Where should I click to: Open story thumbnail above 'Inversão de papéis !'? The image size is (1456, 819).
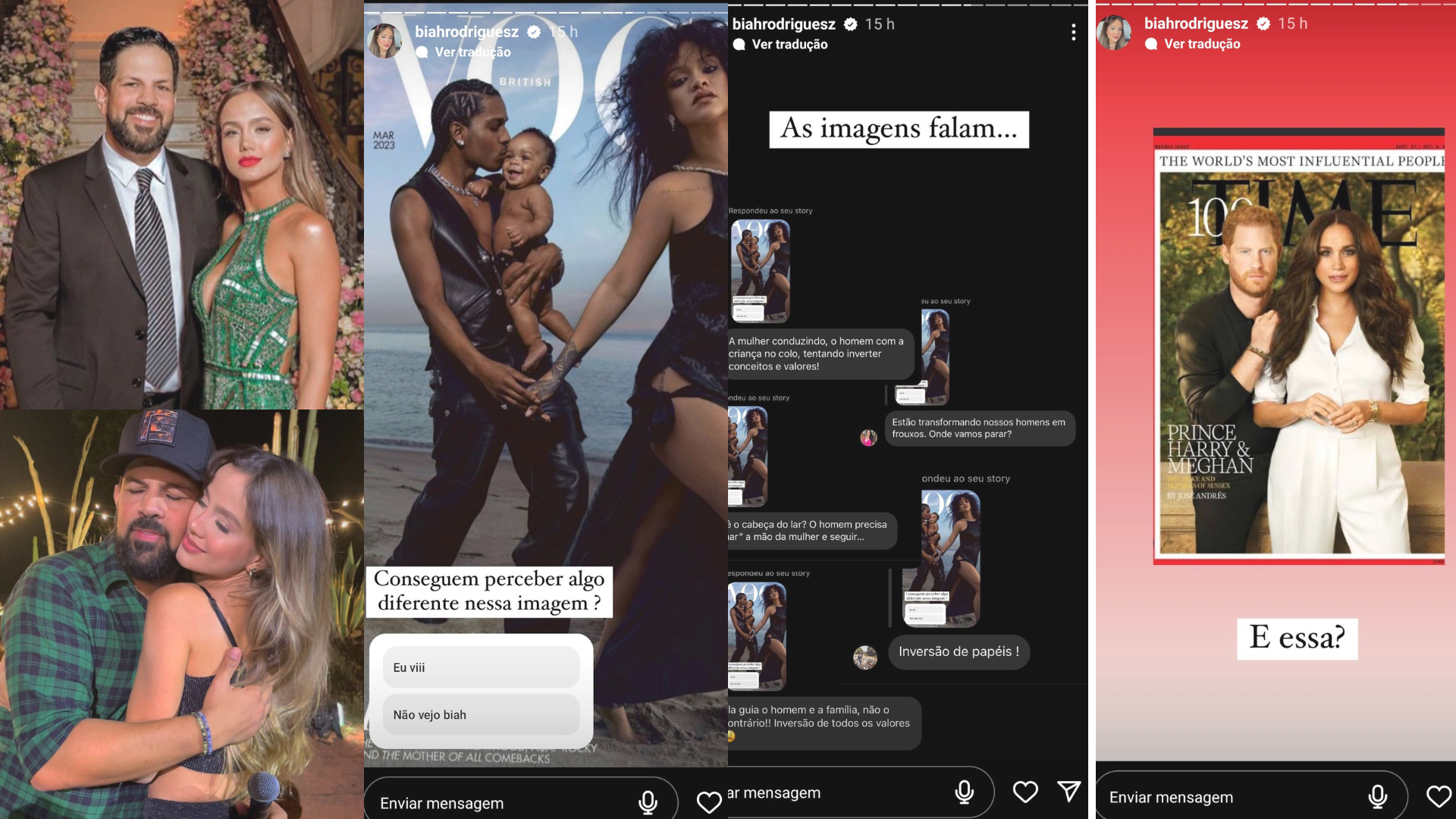941,558
